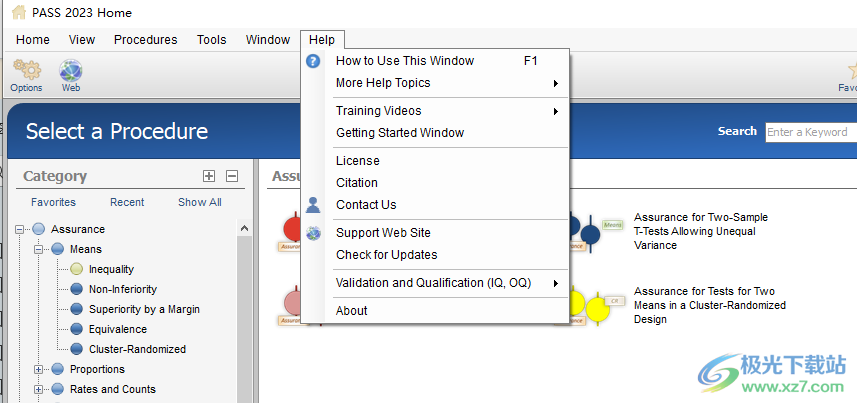Select the Cluster-Randomized tree item
The image size is (857, 403).
point(137,349)
